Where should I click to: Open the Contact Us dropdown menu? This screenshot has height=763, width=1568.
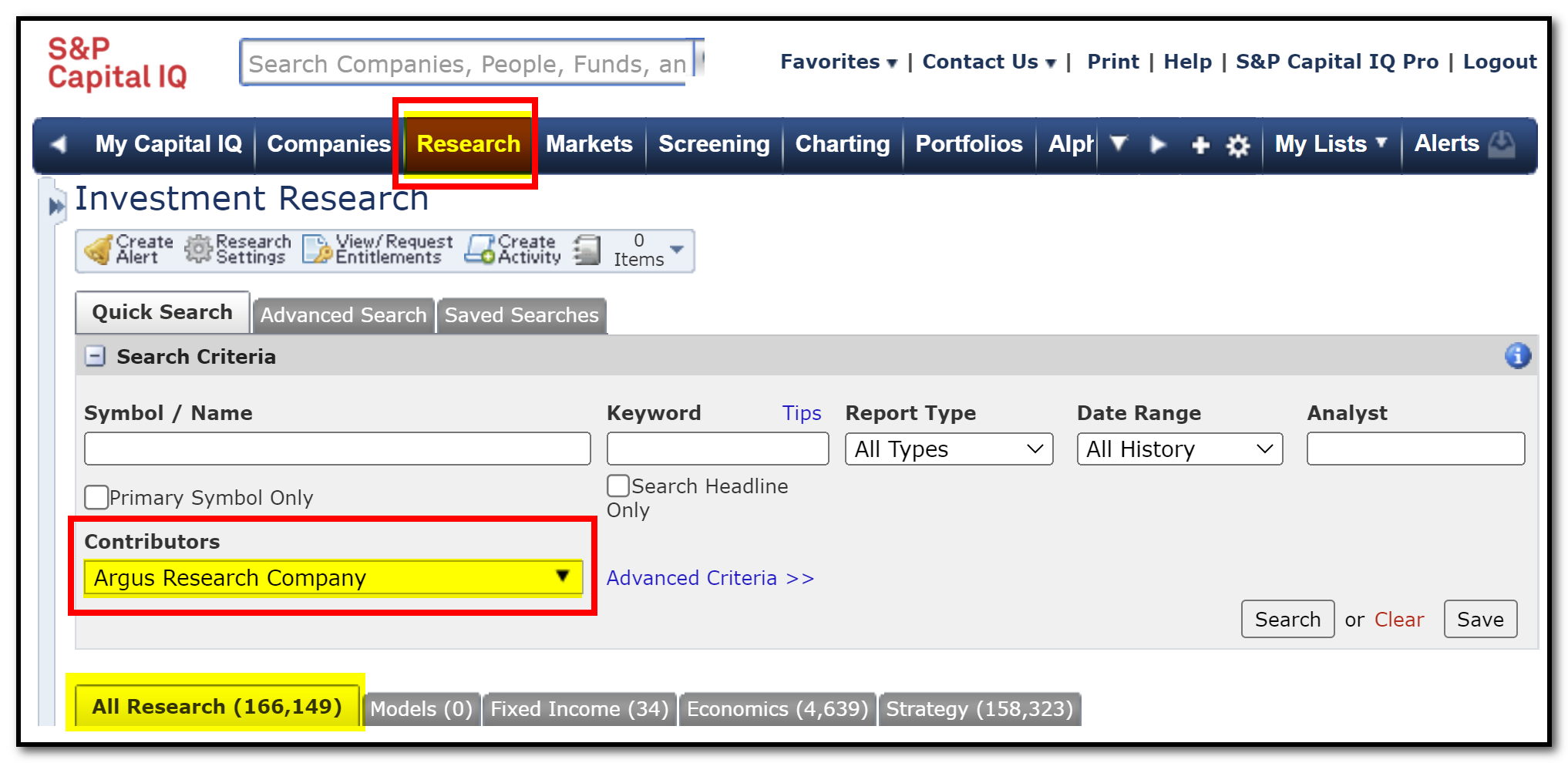(x=989, y=62)
